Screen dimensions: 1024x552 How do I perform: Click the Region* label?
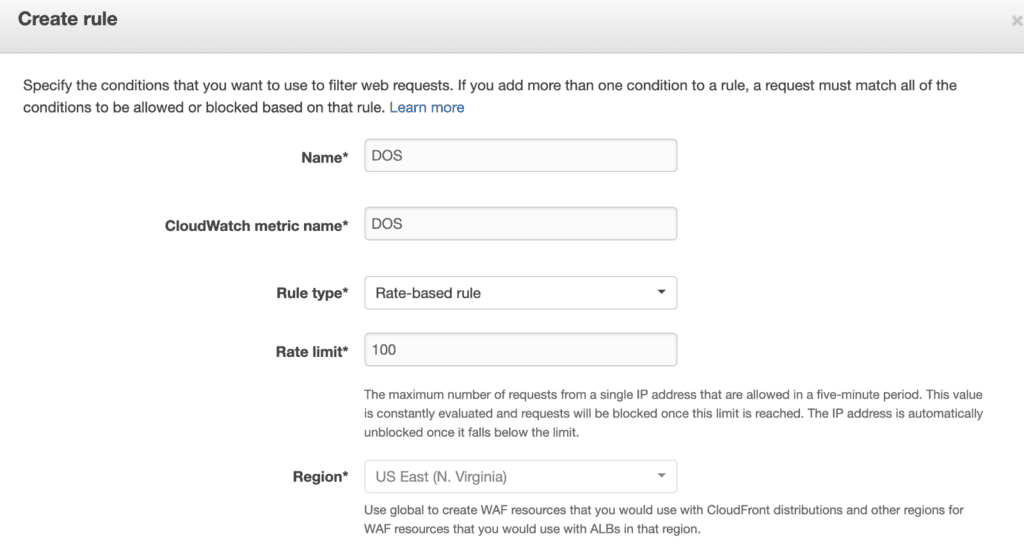pos(320,477)
